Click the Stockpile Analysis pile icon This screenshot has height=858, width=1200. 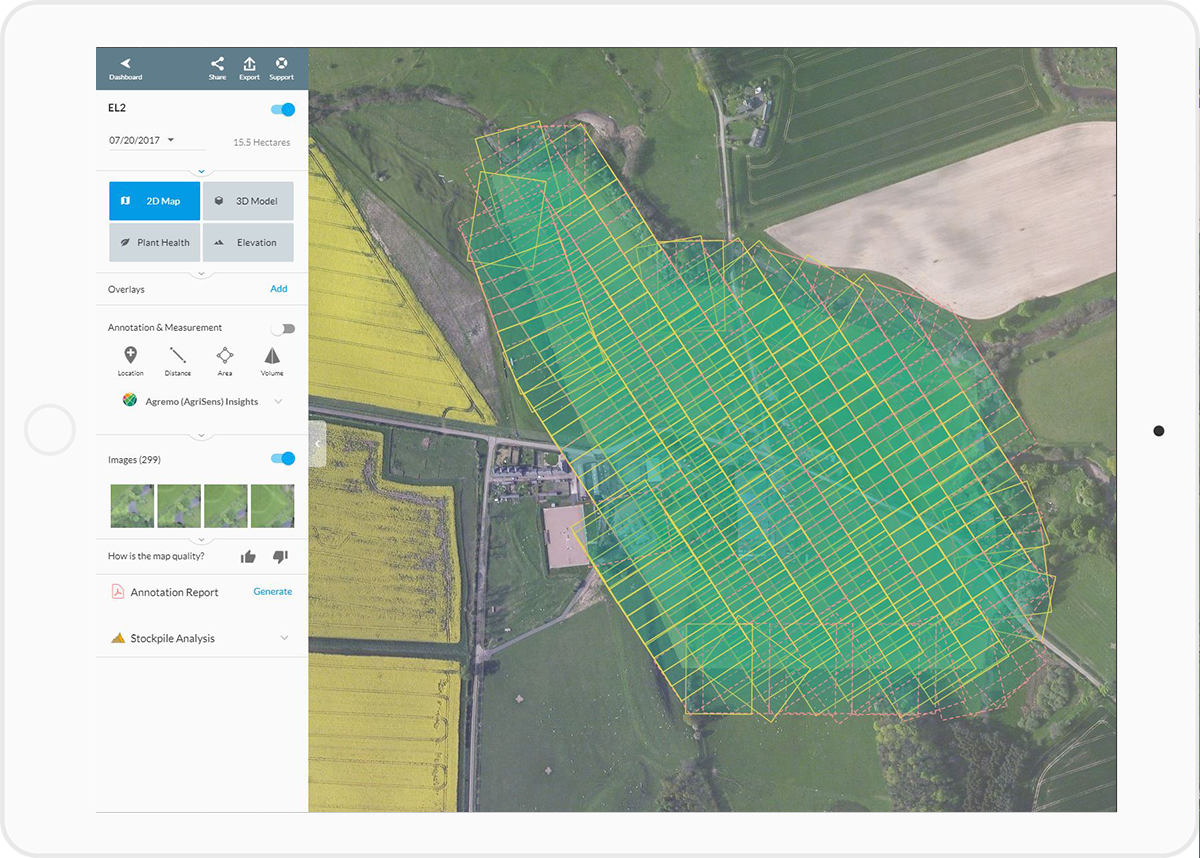coord(118,638)
